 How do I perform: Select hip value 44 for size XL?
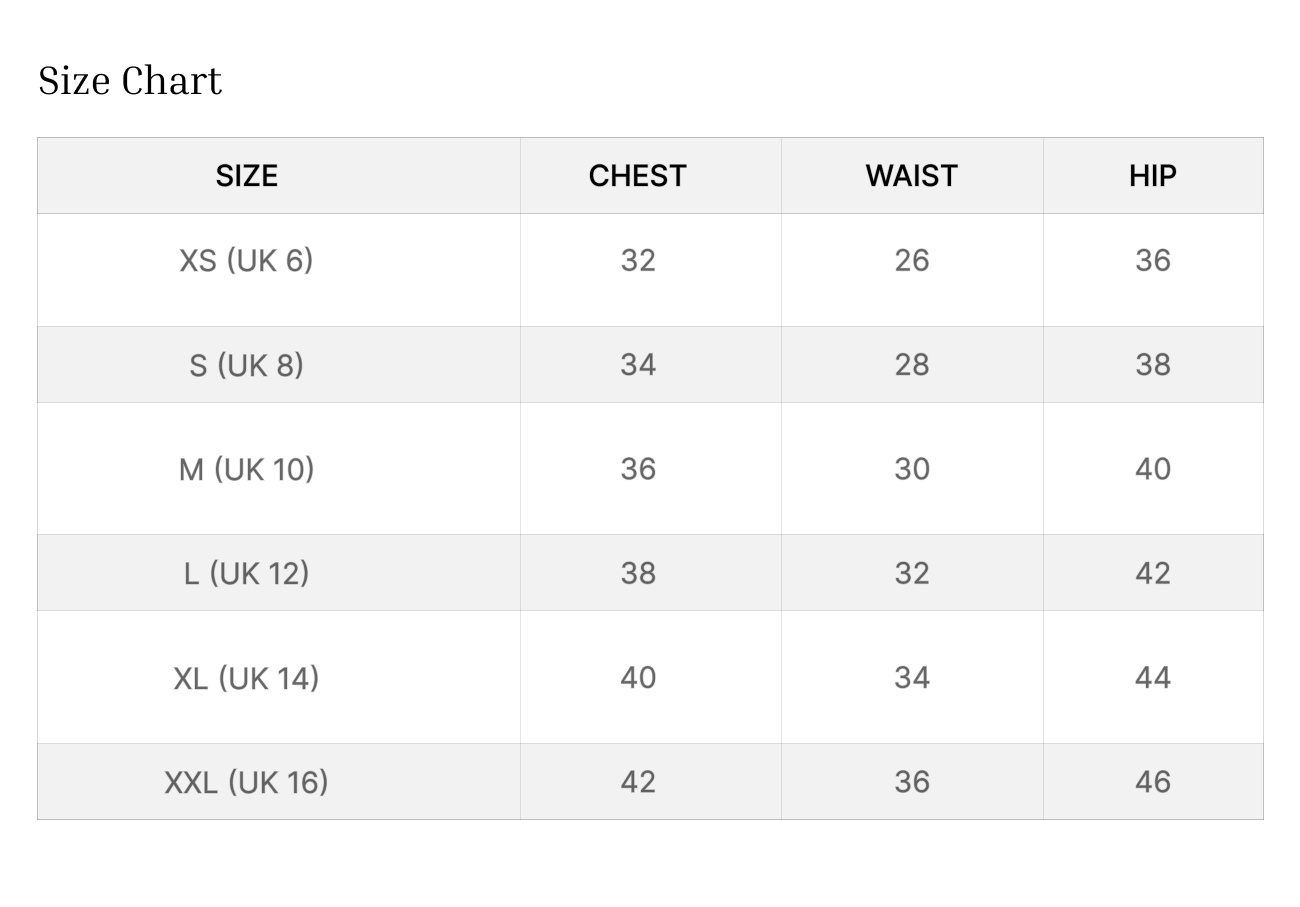coord(1153,678)
